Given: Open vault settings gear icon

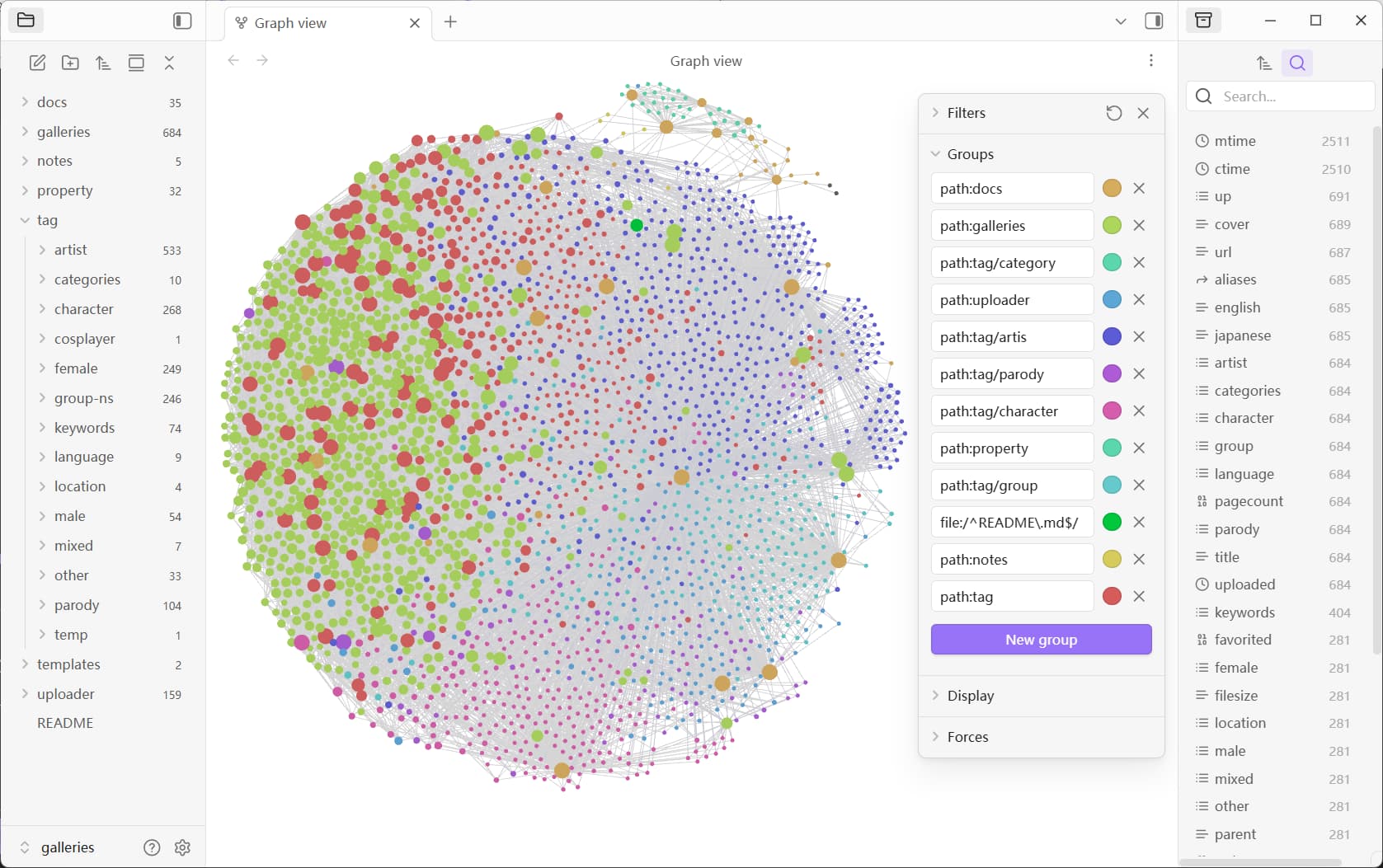Looking at the screenshot, I should [x=183, y=847].
